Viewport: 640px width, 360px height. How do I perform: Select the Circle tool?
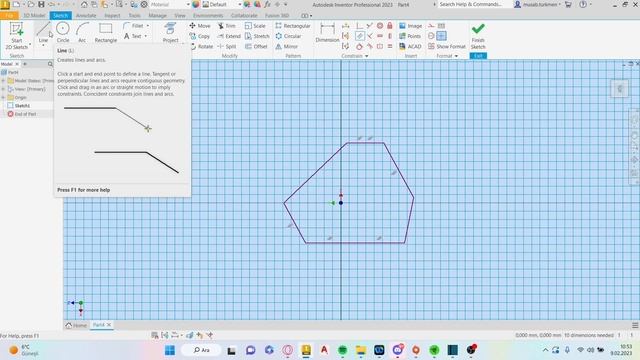[x=63, y=33]
